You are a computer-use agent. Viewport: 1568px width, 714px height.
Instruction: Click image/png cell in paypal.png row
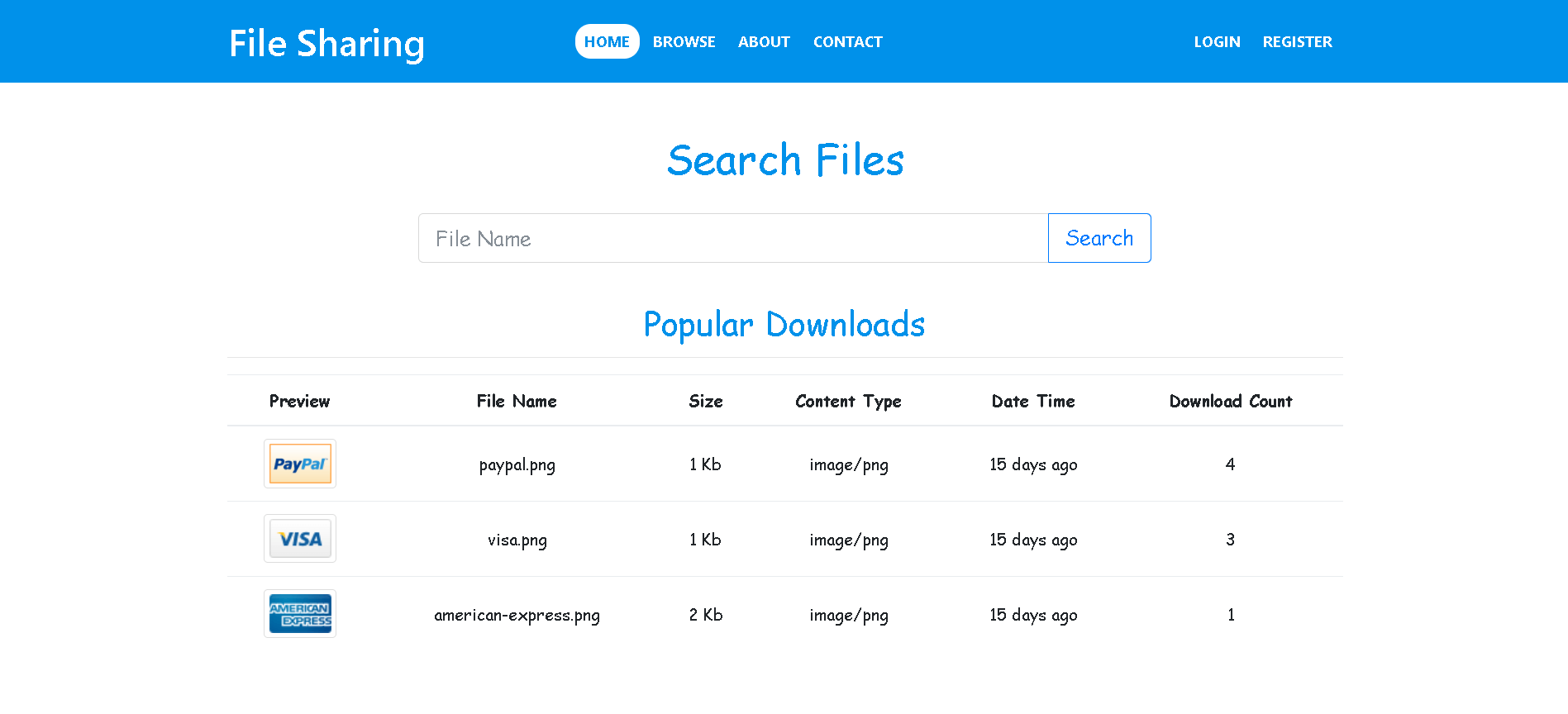click(849, 464)
